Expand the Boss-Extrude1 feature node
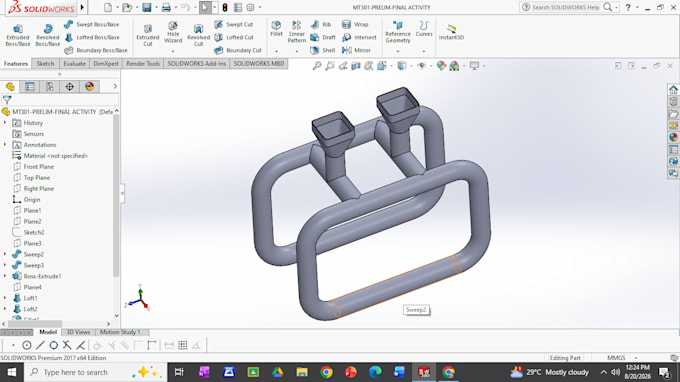The width and height of the screenshot is (680, 382). (x=5, y=276)
